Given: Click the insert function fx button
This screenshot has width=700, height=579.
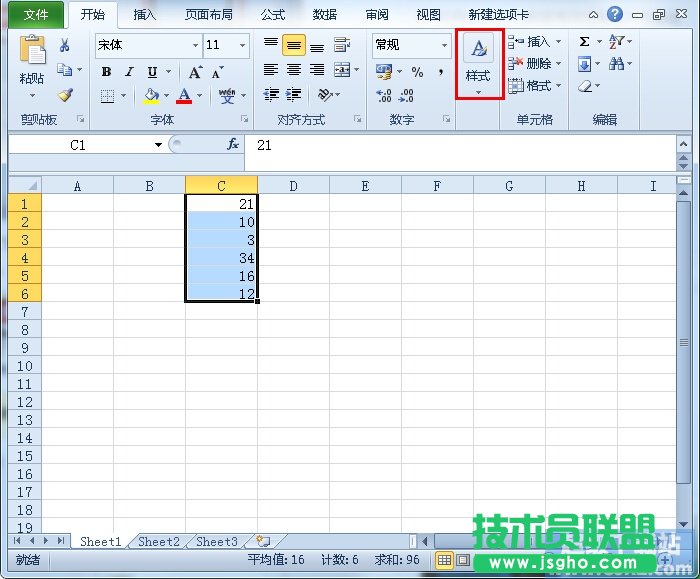Looking at the screenshot, I should pyautogui.click(x=233, y=144).
